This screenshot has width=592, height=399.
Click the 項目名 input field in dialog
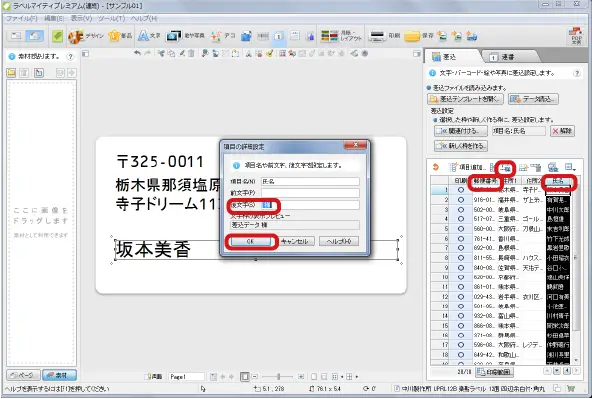[x=310, y=182]
